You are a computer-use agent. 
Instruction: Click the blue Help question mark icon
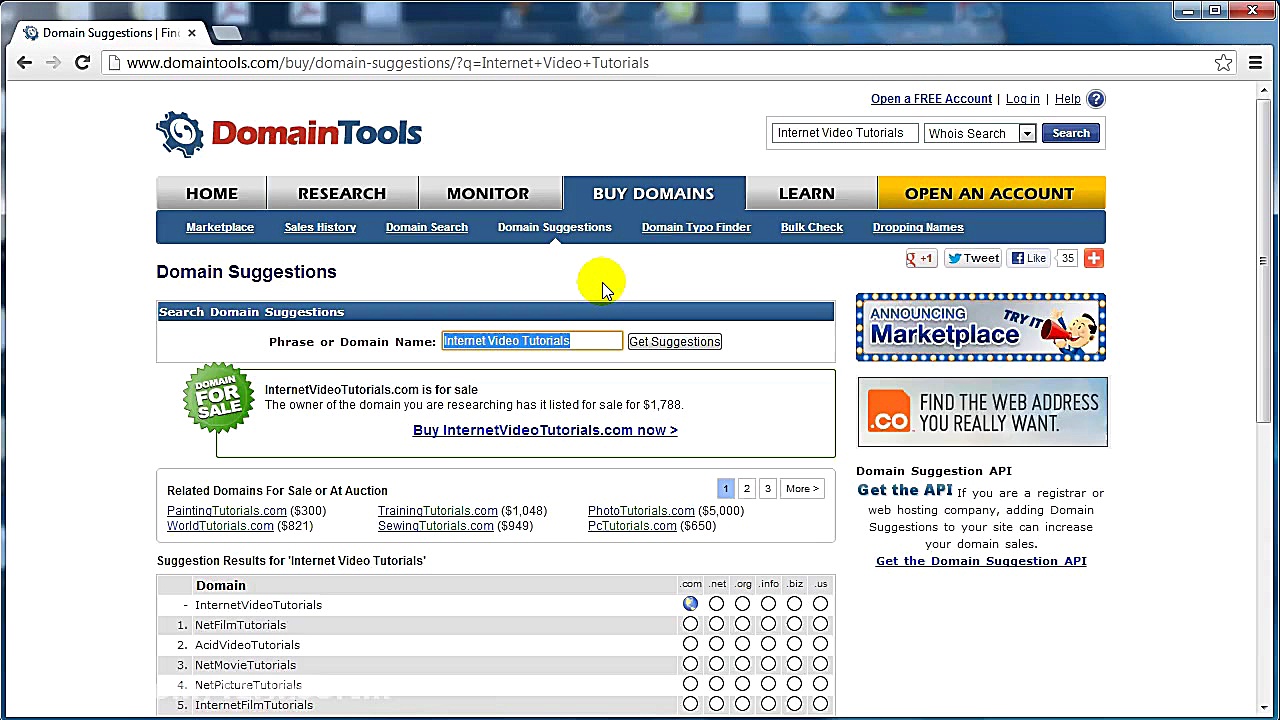1096,99
